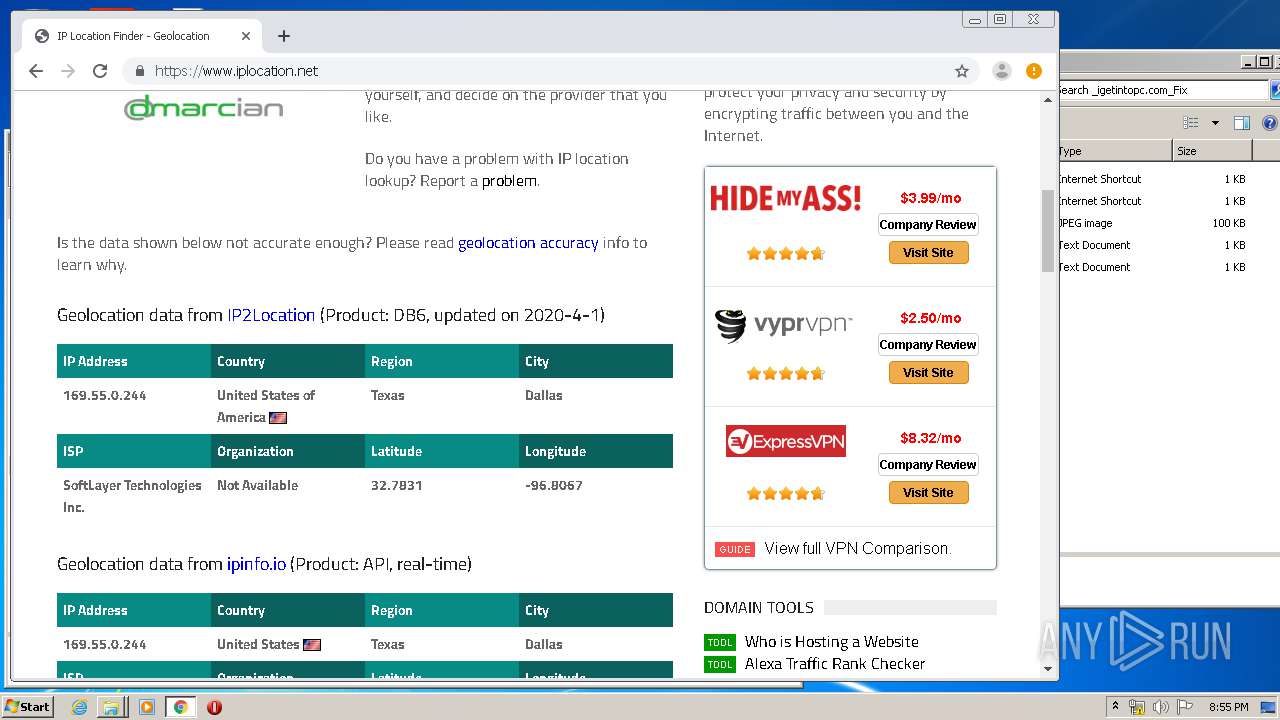The image size is (1280, 720).
Task: Click the ExpressVPN logo
Action: (786, 441)
